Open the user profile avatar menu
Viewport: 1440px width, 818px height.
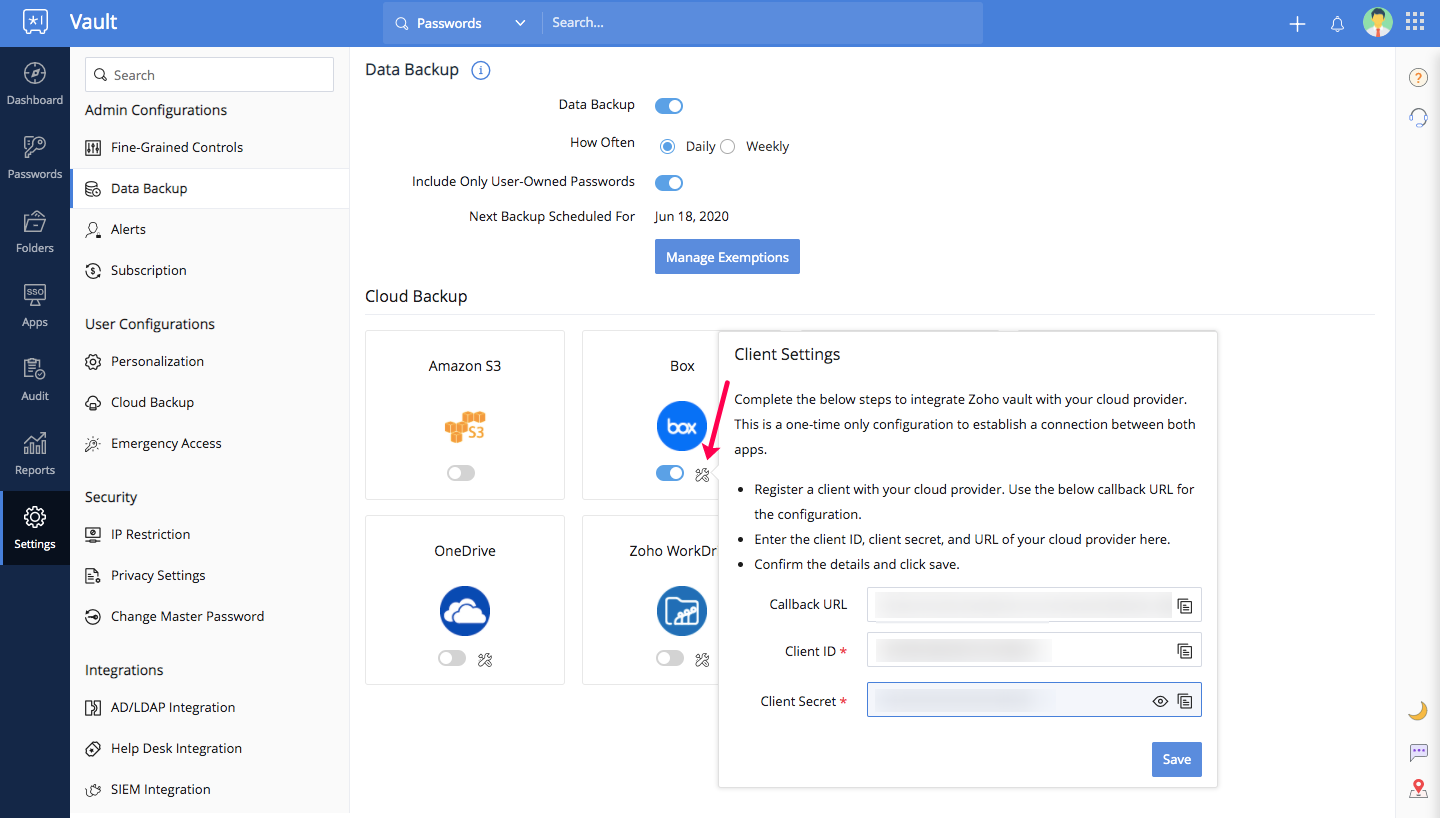coord(1377,23)
